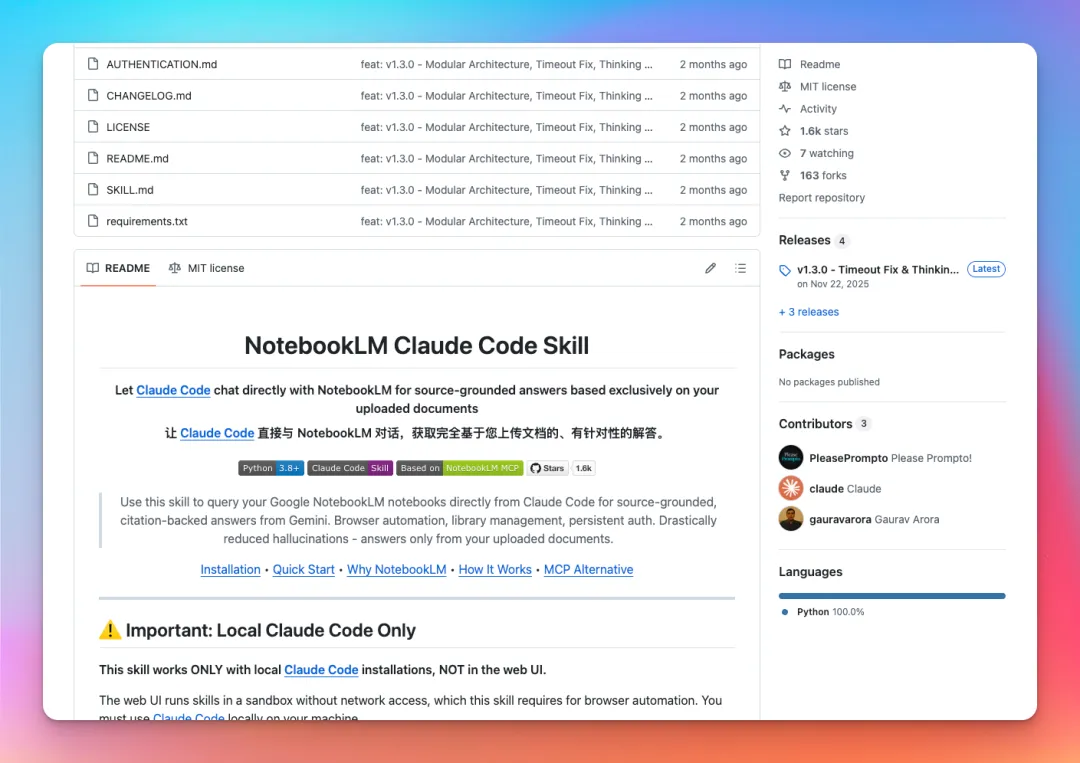Expand the + 3 releases link
The image size is (1080, 763).
[x=809, y=312]
